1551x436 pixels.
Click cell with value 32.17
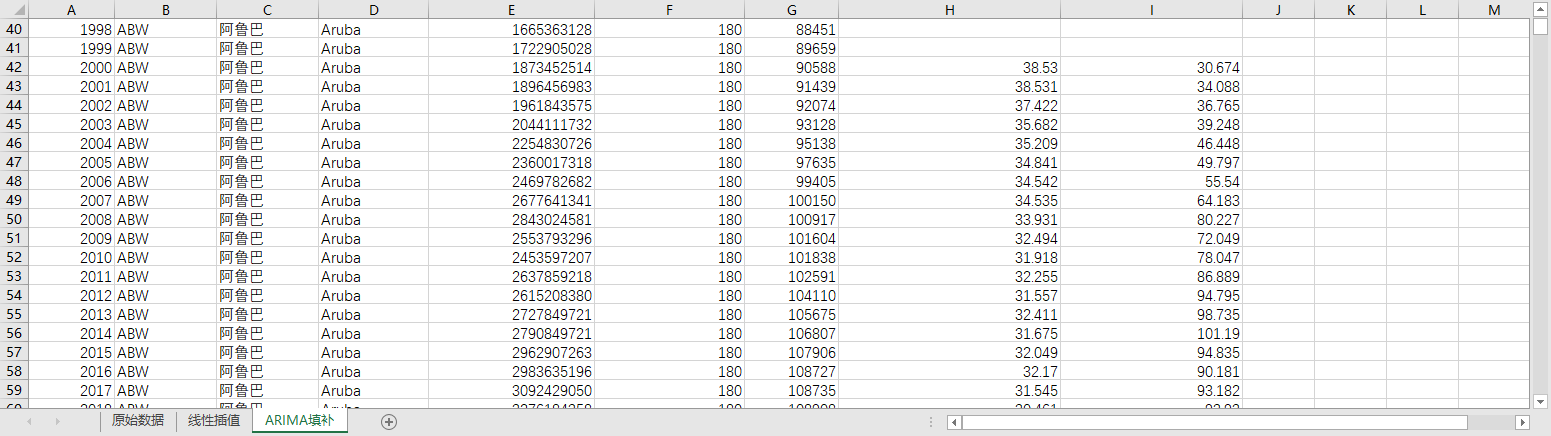coord(949,371)
